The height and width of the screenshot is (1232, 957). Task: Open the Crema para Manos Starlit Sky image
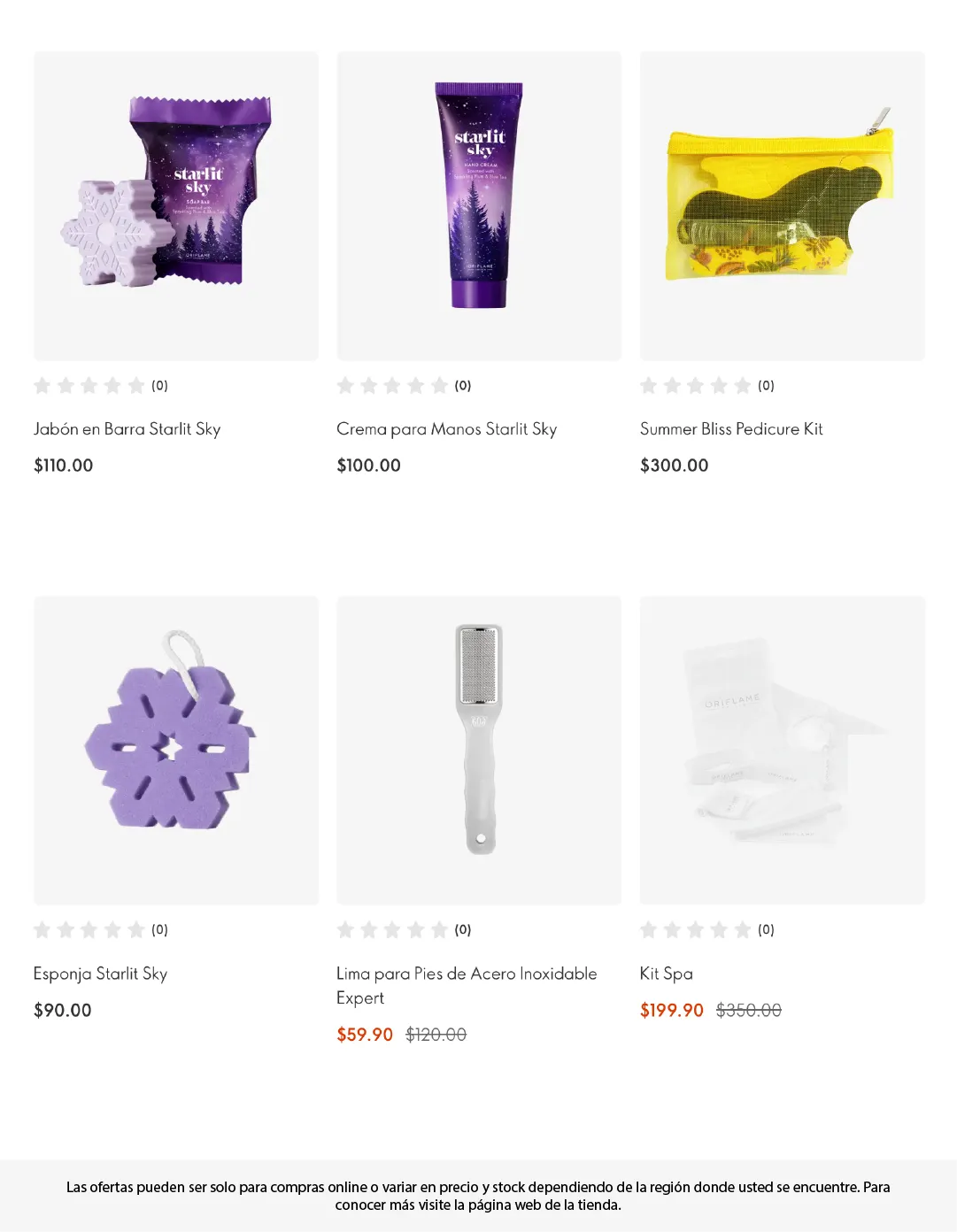[479, 205]
